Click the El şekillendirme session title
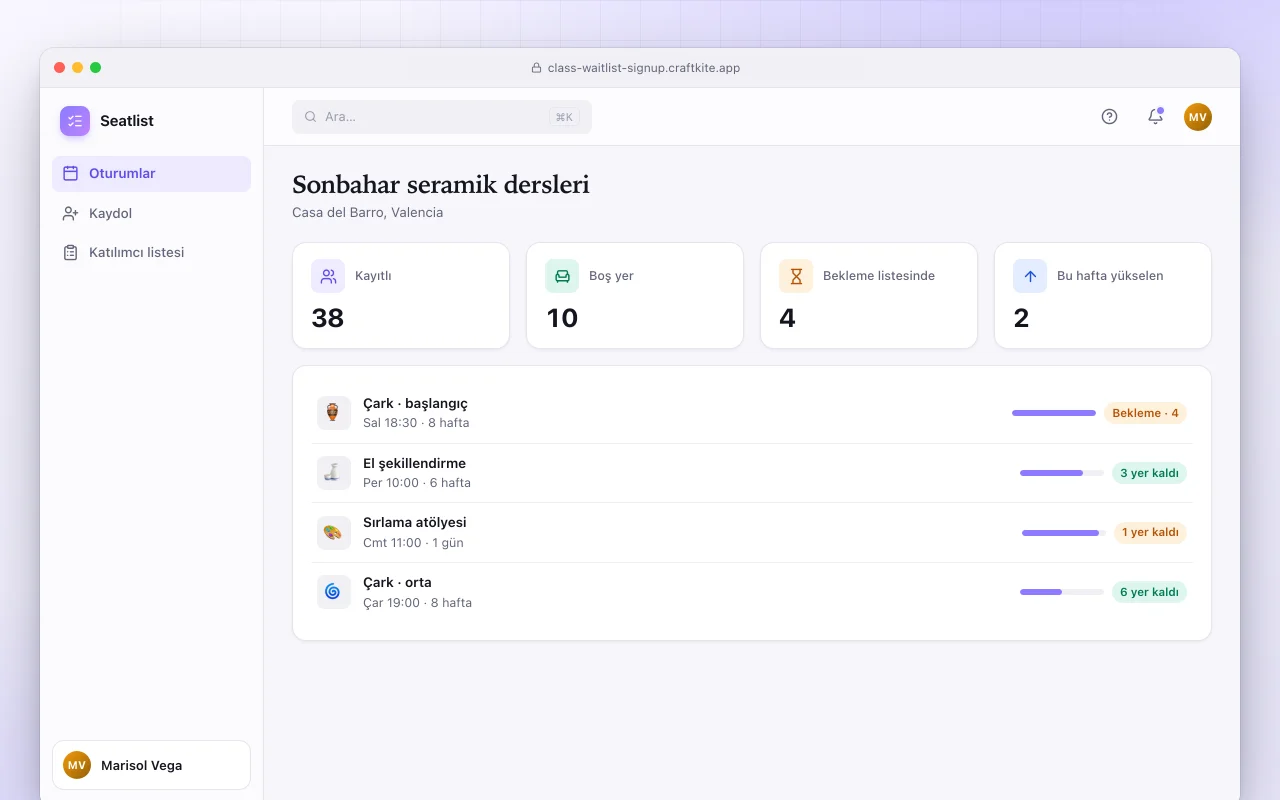The image size is (1280, 800). point(414,464)
